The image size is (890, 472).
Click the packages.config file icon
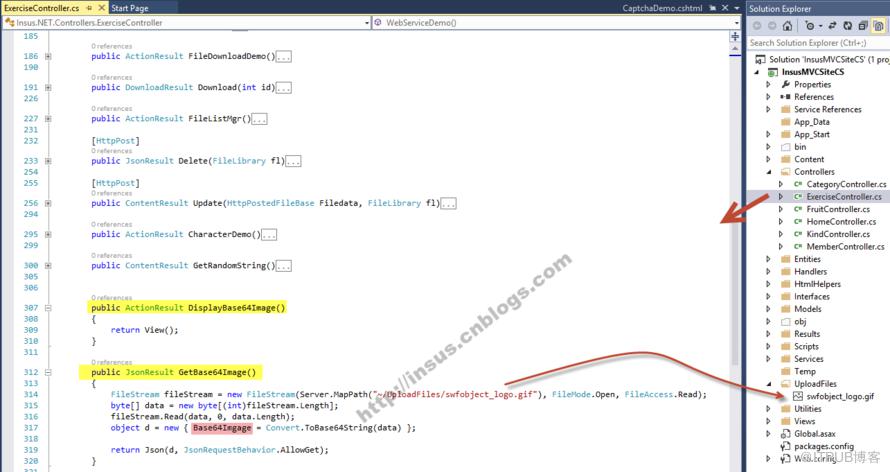[x=786, y=446]
